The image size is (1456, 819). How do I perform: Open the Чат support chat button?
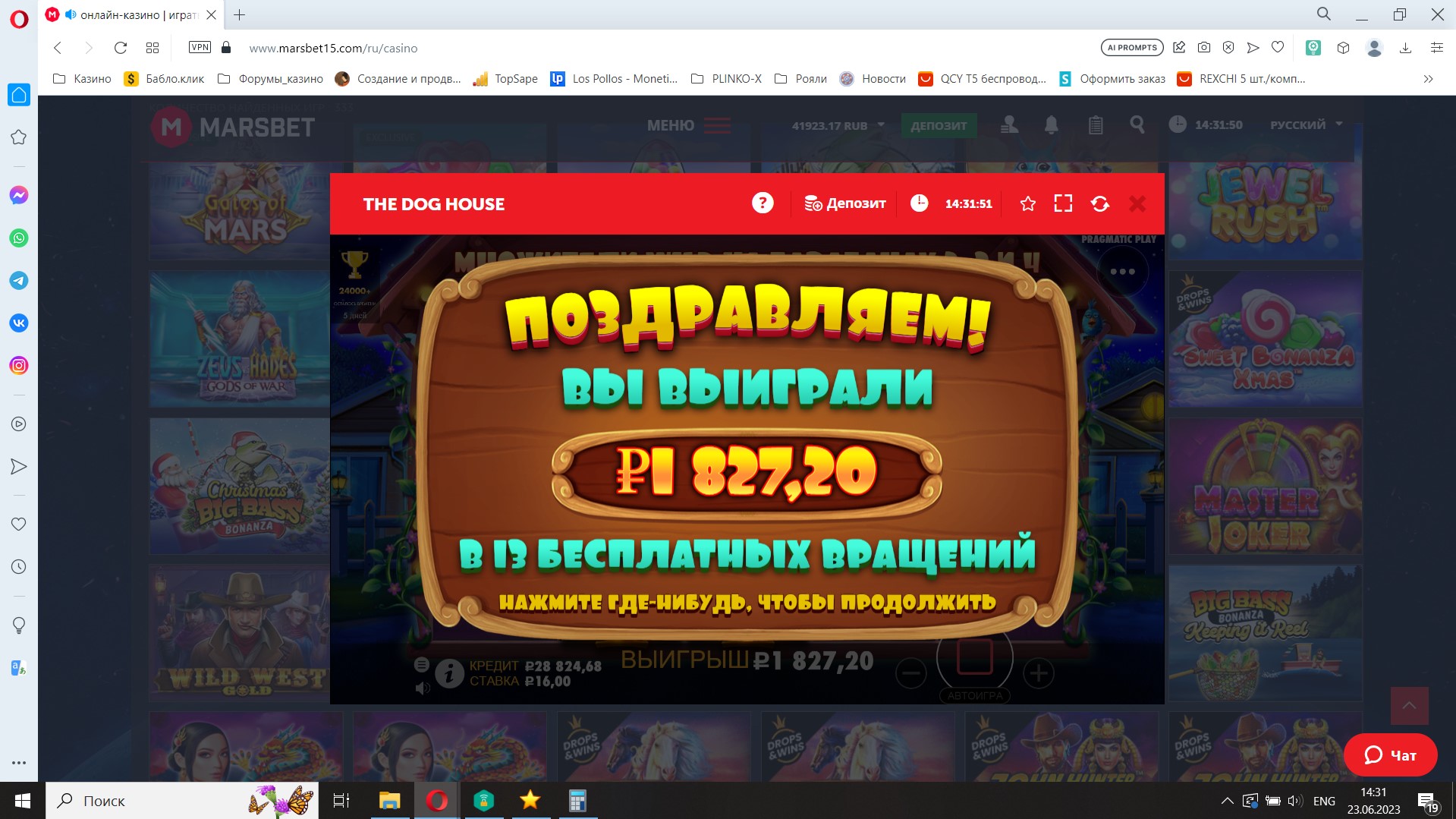pyautogui.click(x=1390, y=754)
